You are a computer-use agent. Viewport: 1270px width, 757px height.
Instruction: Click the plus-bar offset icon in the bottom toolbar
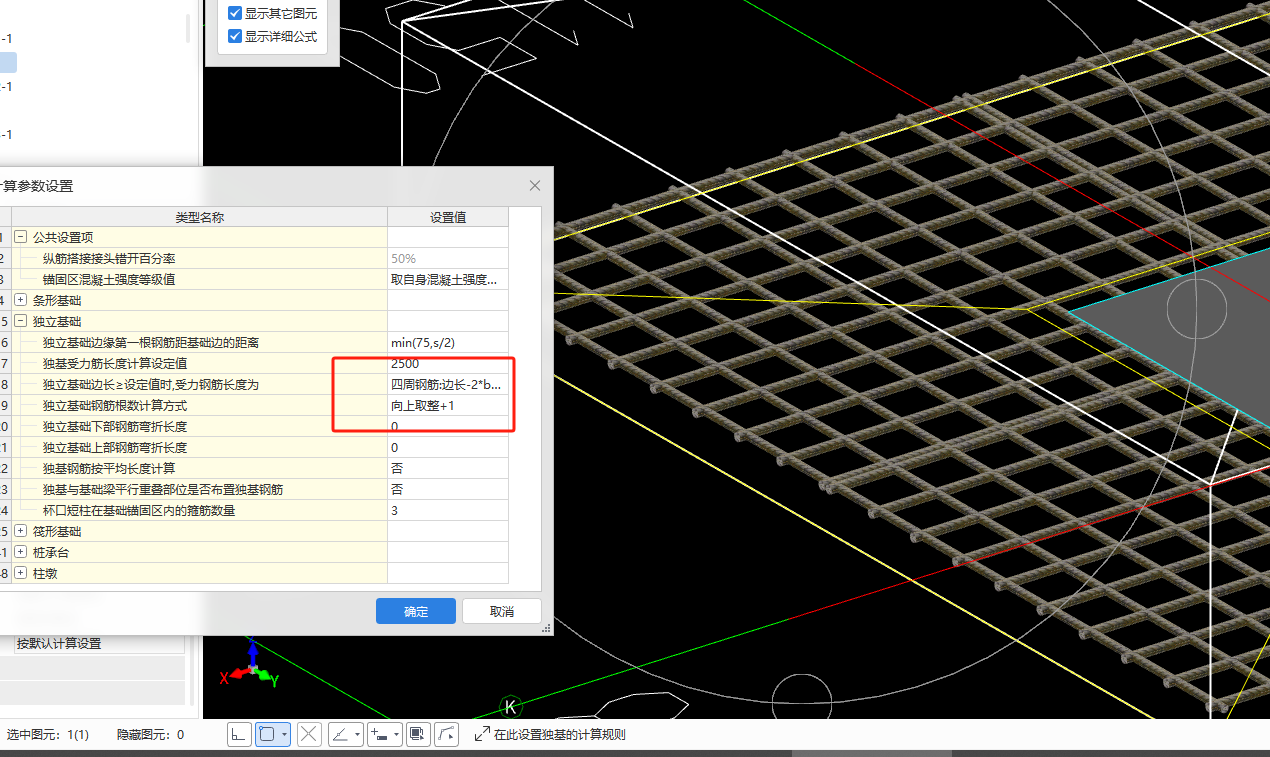click(x=379, y=734)
